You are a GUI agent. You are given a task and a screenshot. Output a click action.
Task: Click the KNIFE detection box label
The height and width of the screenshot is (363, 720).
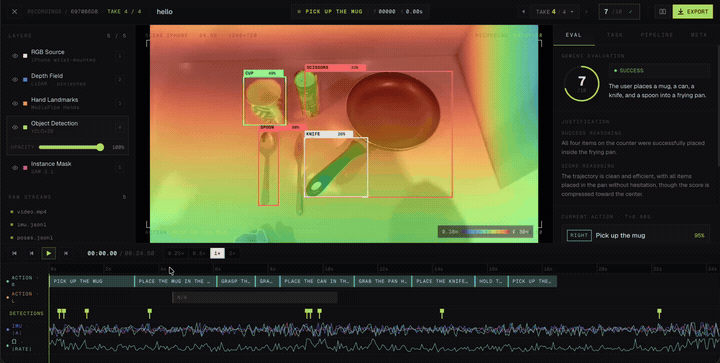329,134
